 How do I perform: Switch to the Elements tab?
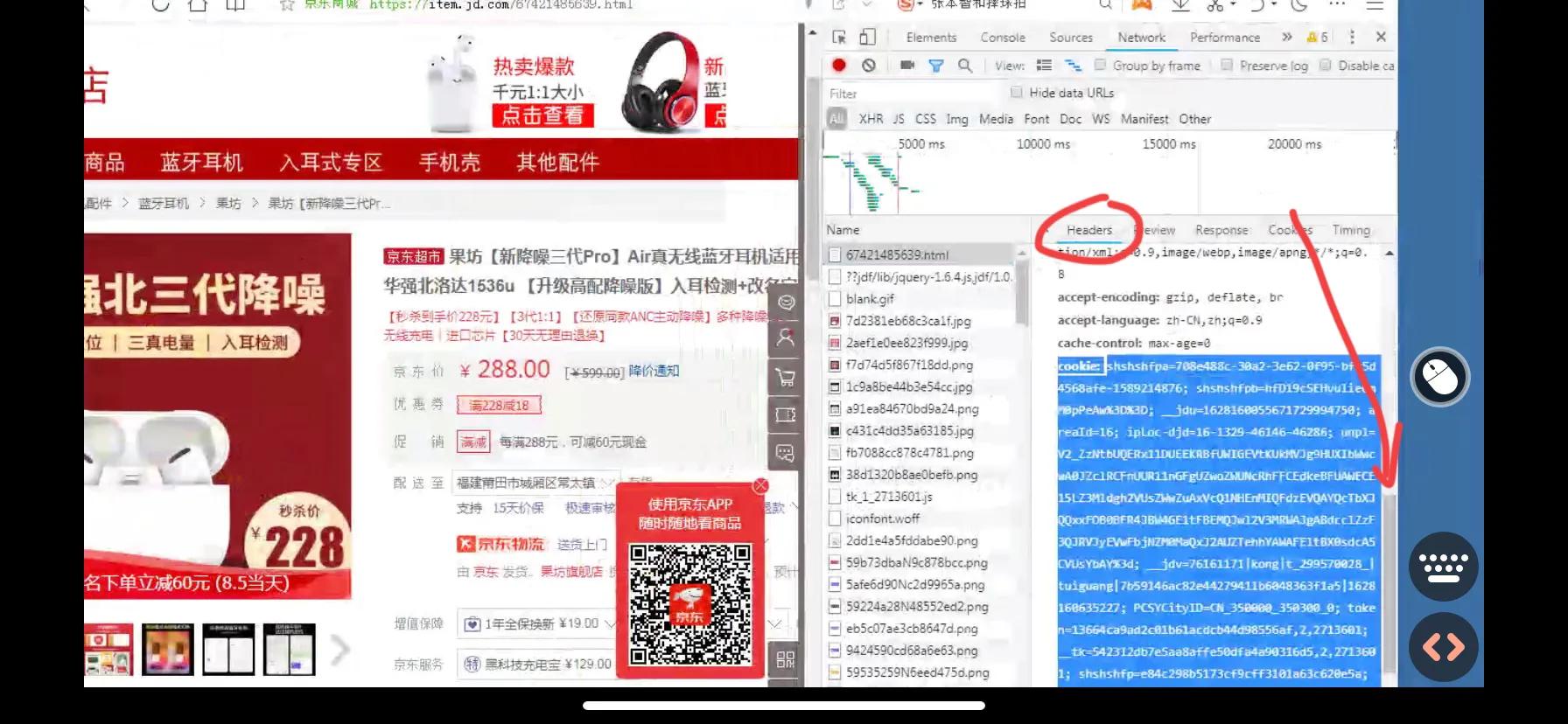point(931,38)
